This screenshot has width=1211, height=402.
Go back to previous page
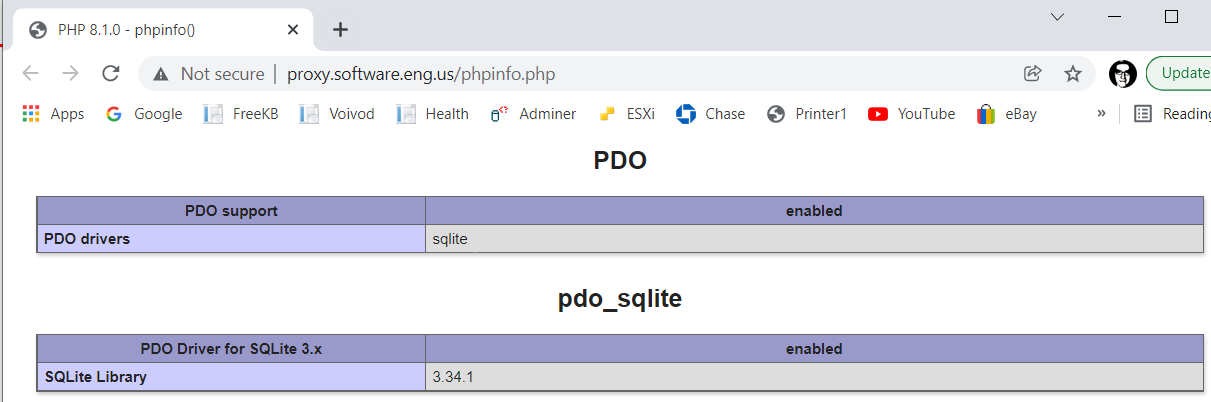click(30, 73)
